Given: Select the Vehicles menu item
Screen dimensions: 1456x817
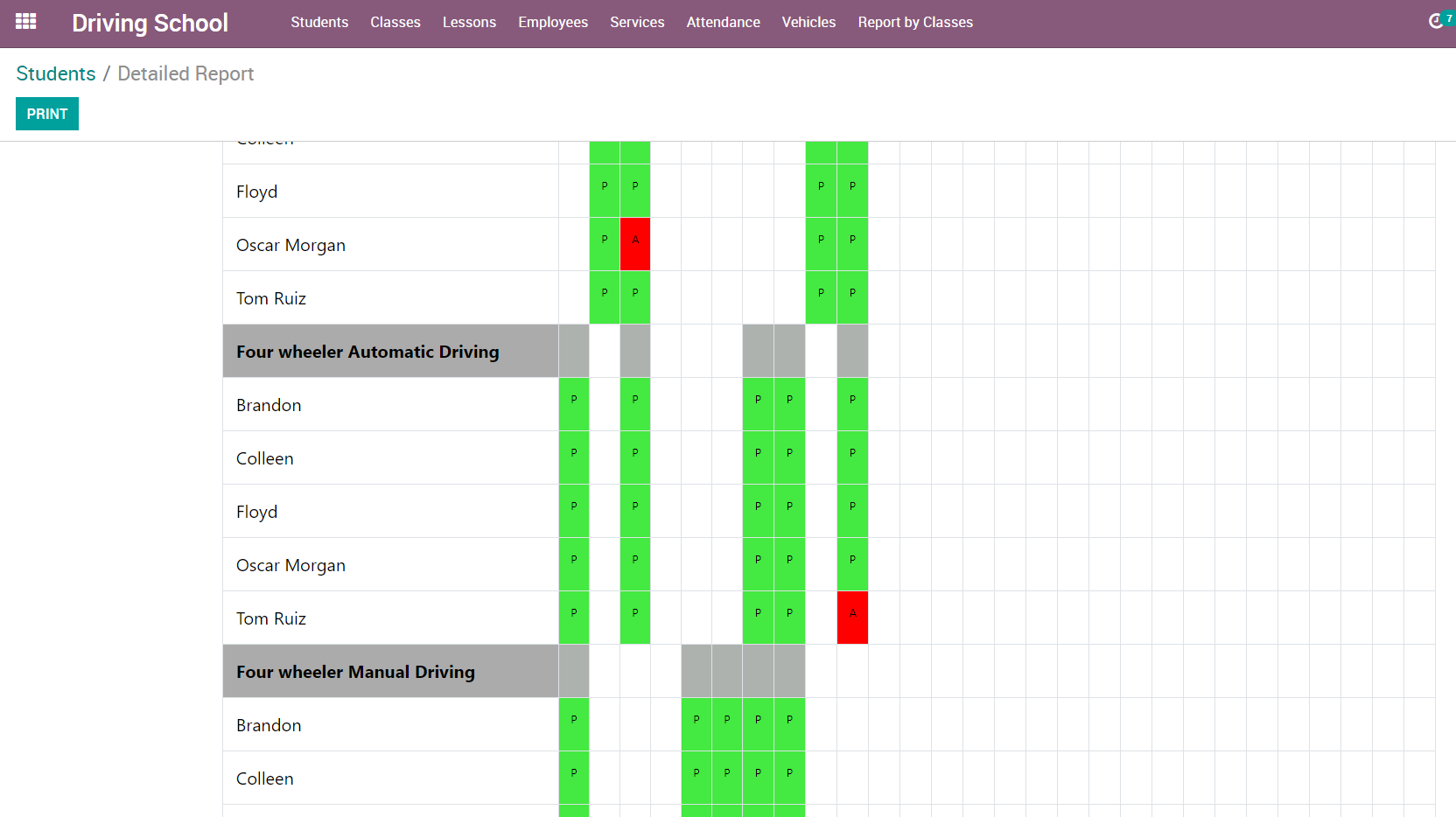Looking at the screenshot, I should click(808, 23).
